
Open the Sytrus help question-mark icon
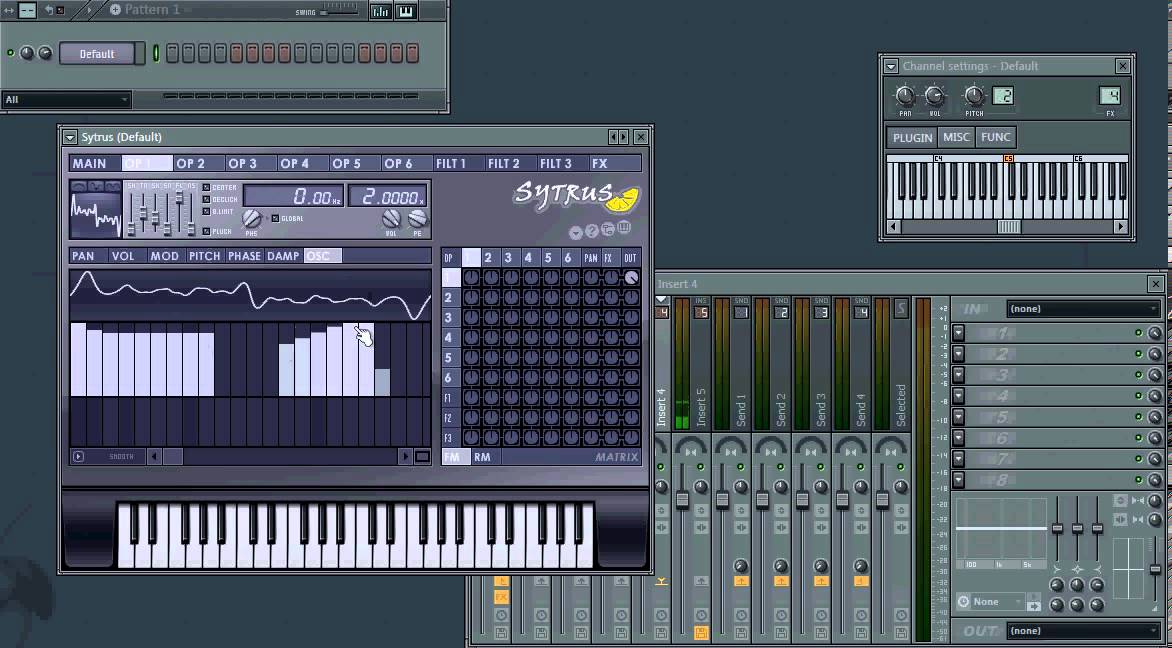[591, 231]
